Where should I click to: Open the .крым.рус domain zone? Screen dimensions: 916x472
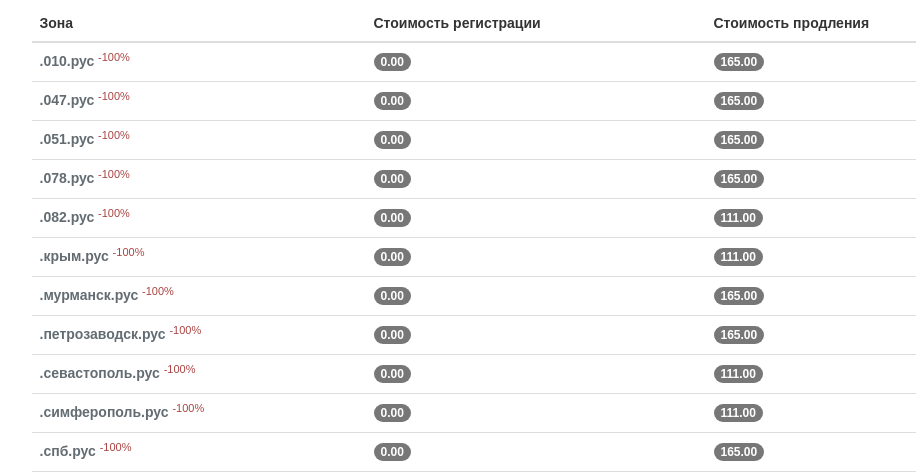74,257
